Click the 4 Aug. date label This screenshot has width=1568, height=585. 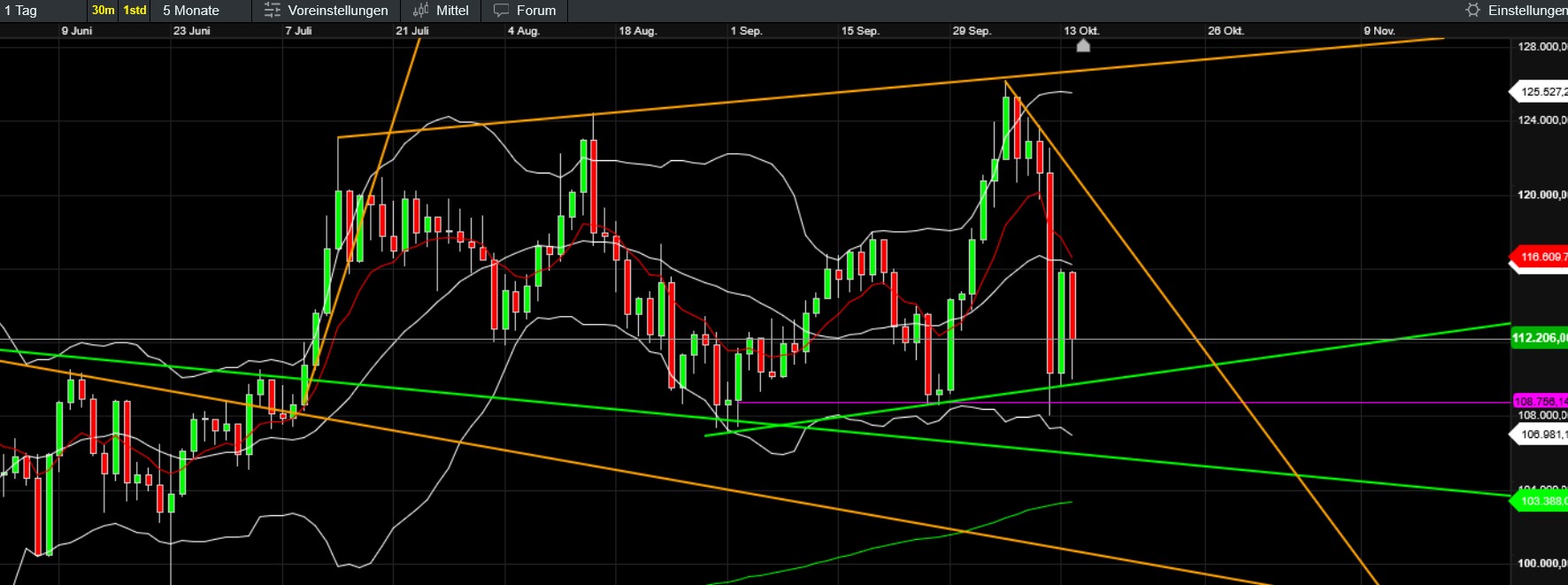(x=524, y=31)
